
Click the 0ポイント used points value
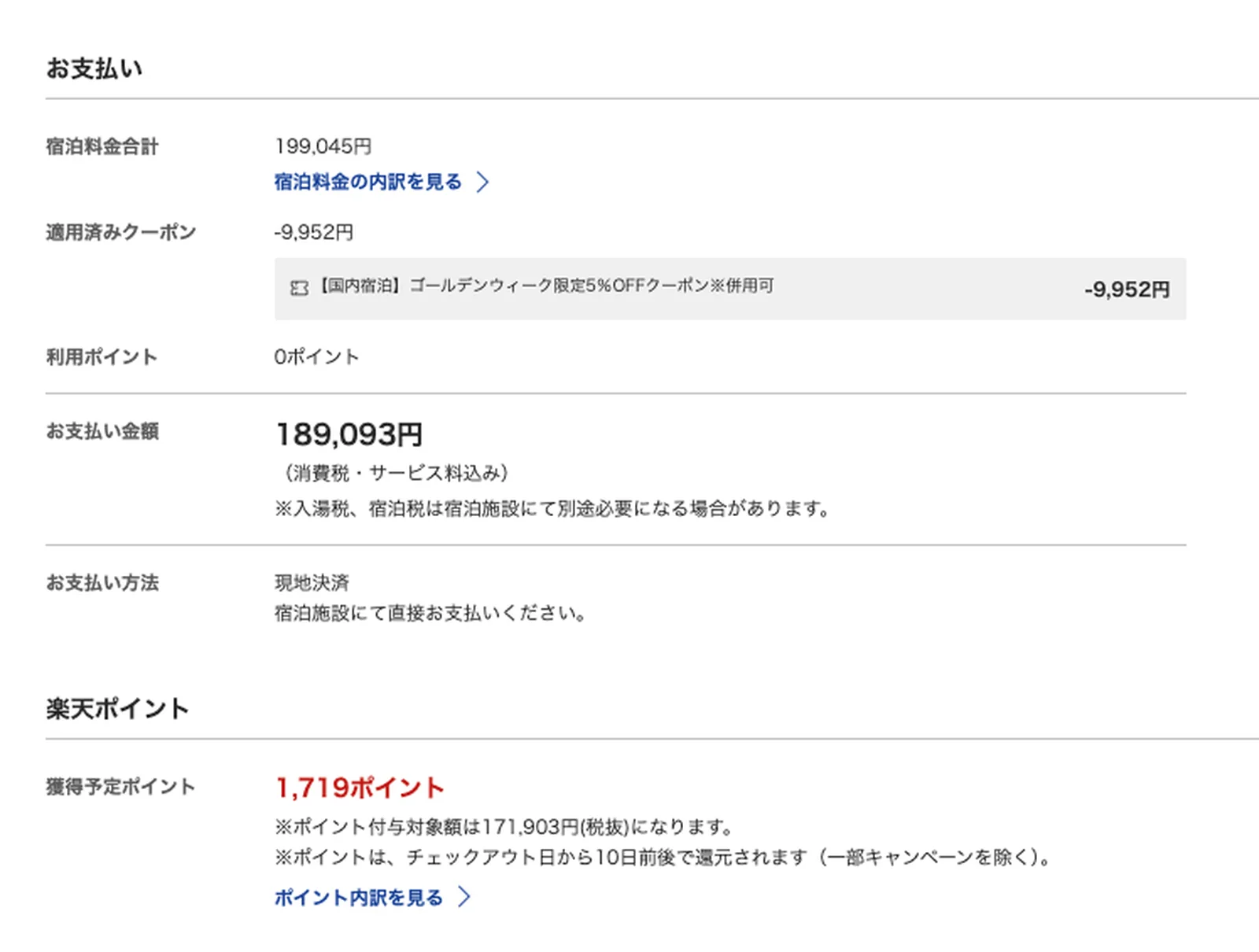coord(316,357)
